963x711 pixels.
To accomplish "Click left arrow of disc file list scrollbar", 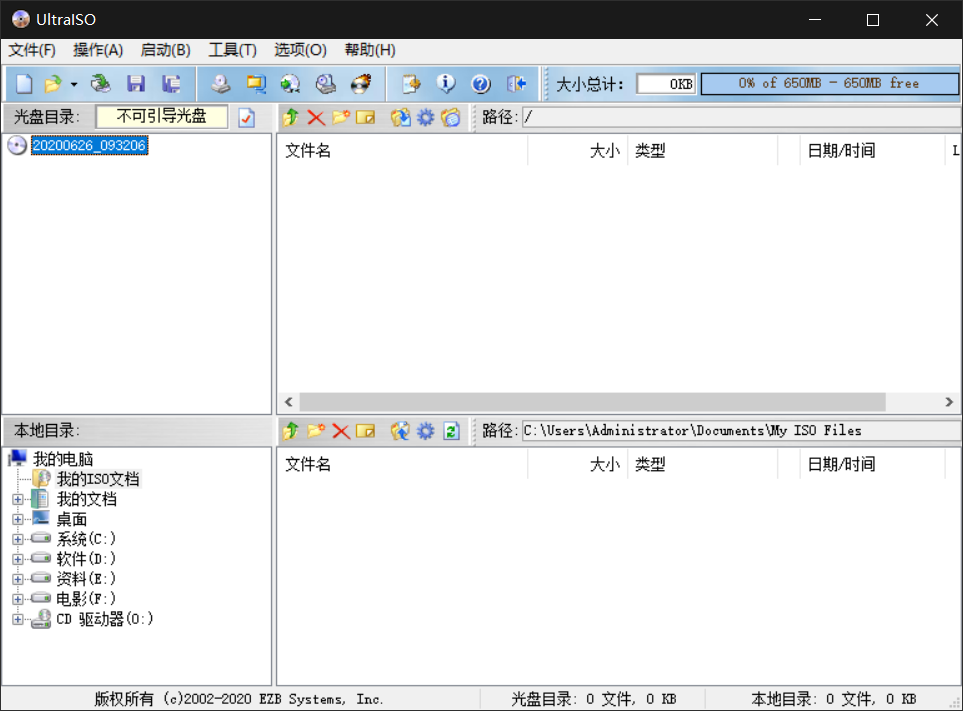I will pyautogui.click(x=289, y=402).
